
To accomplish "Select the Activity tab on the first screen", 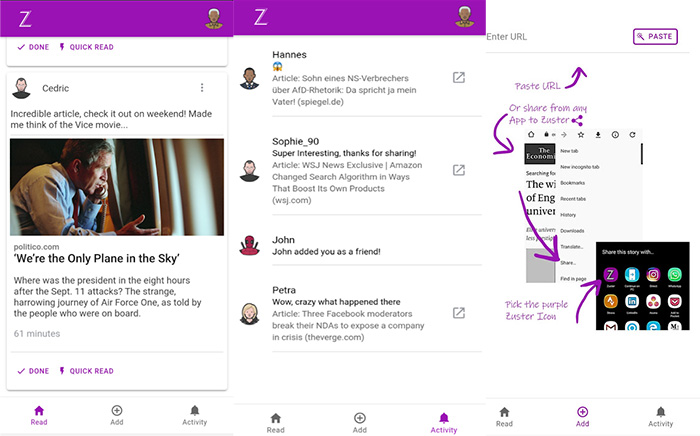I will (195, 415).
